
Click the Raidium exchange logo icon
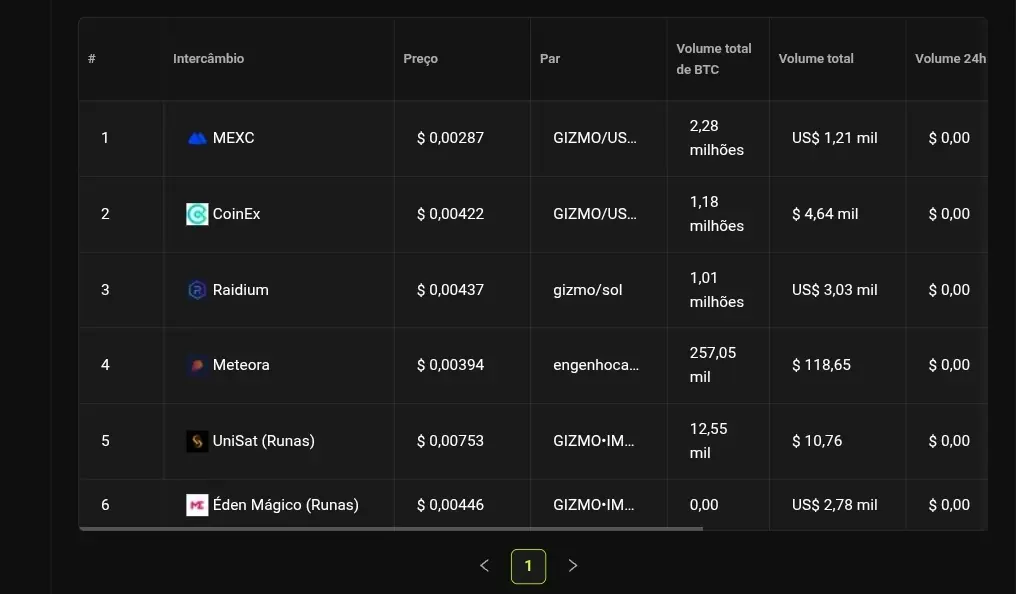tap(197, 290)
